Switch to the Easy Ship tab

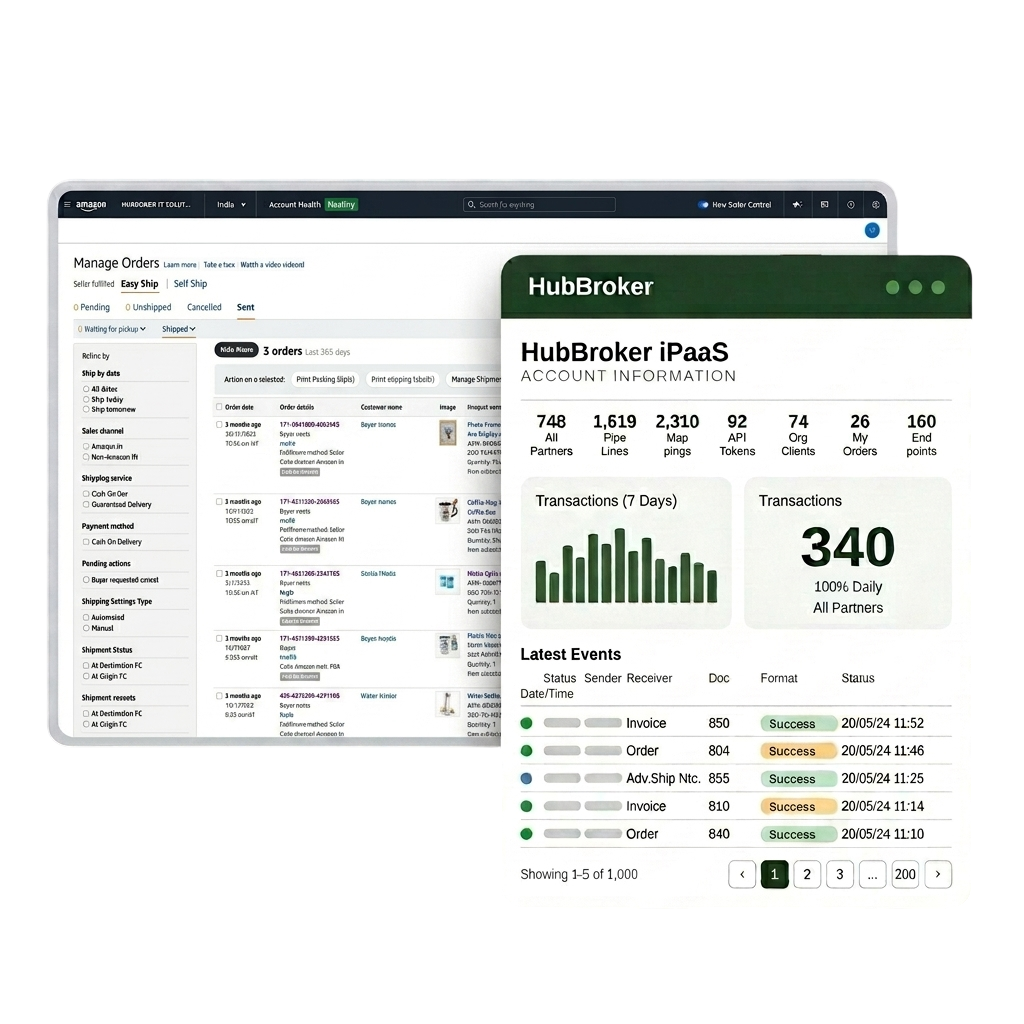click(139, 283)
